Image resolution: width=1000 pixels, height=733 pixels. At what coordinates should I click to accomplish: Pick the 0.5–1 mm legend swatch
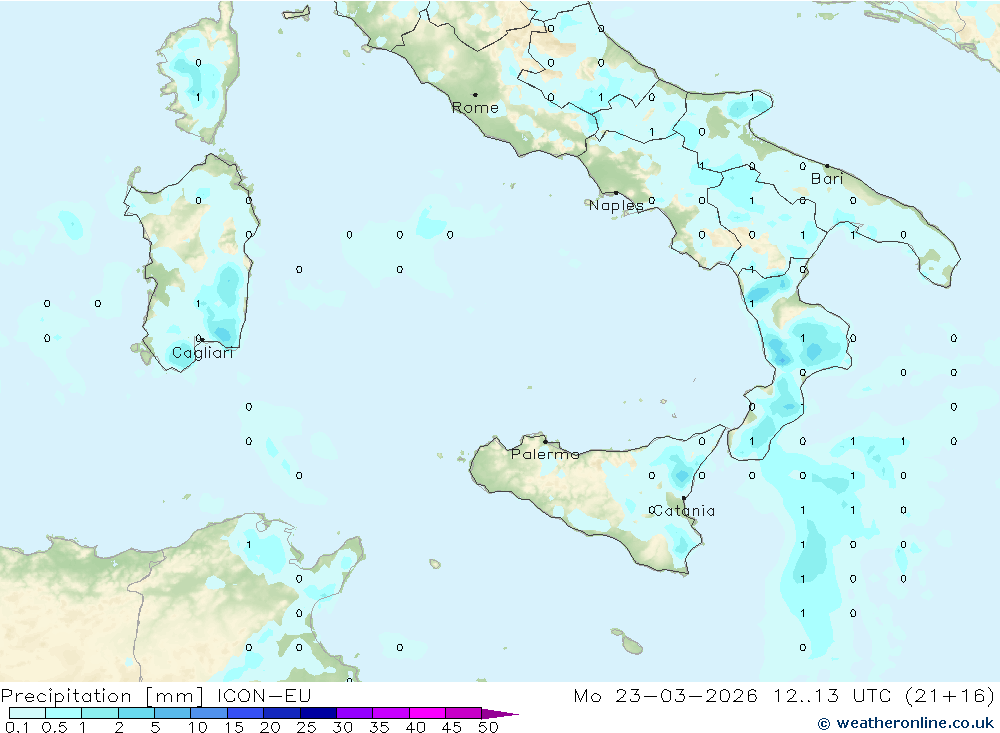pyautogui.click(x=64, y=713)
